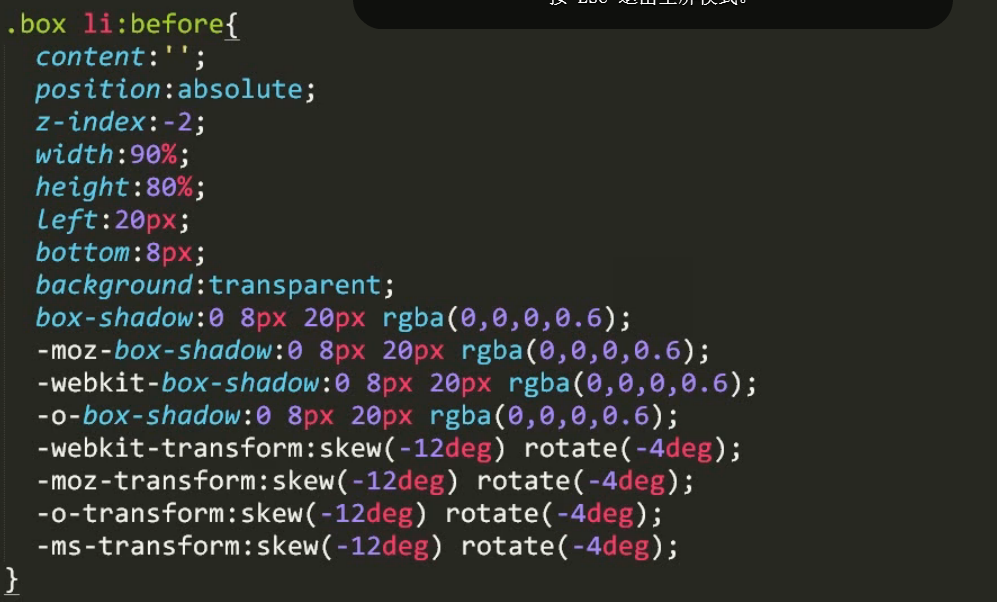Place cursor on the content property
The image size is (997, 602).
coord(88,56)
